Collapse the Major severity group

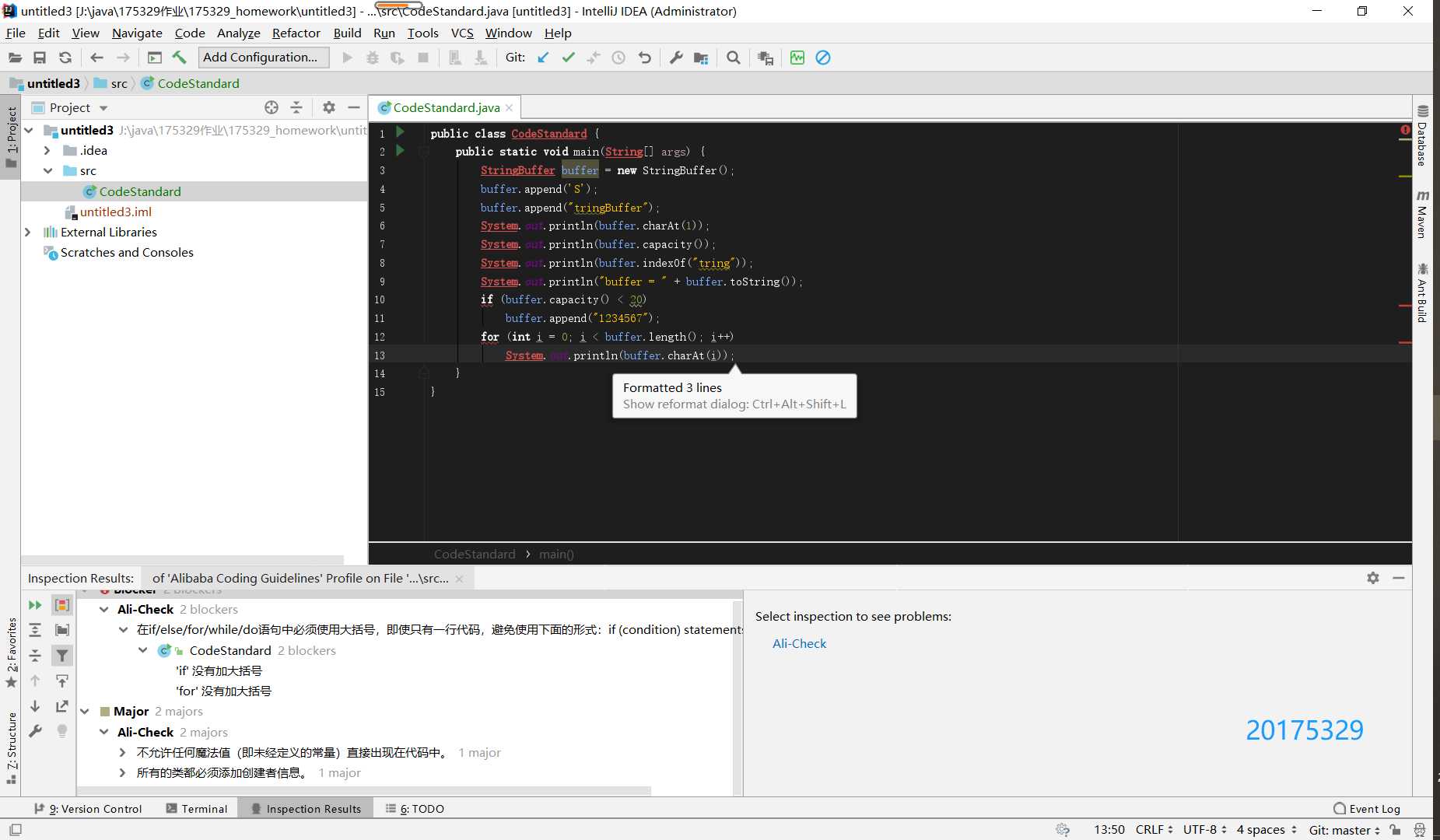point(85,712)
